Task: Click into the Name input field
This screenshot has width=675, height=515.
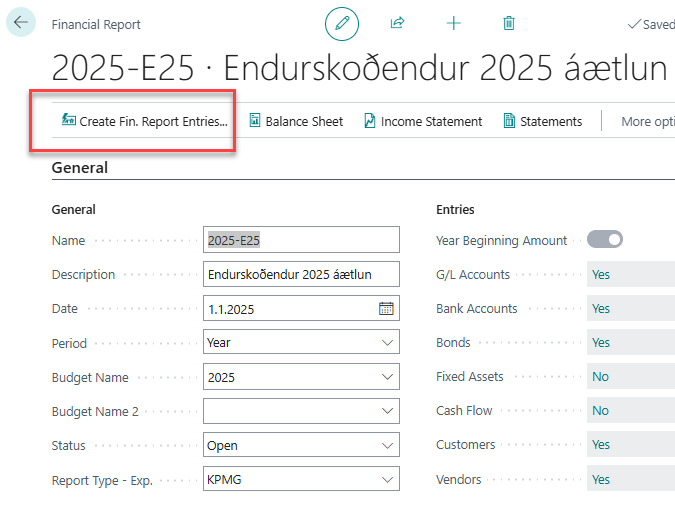Action: [301, 239]
